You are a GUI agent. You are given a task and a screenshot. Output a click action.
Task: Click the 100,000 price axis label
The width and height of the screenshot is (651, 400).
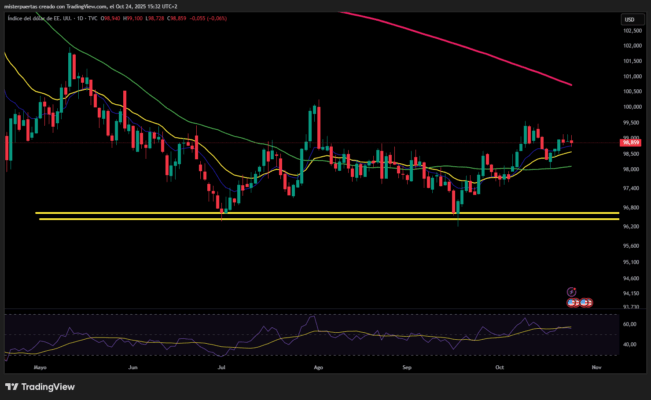pyautogui.click(x=631, y=106)
